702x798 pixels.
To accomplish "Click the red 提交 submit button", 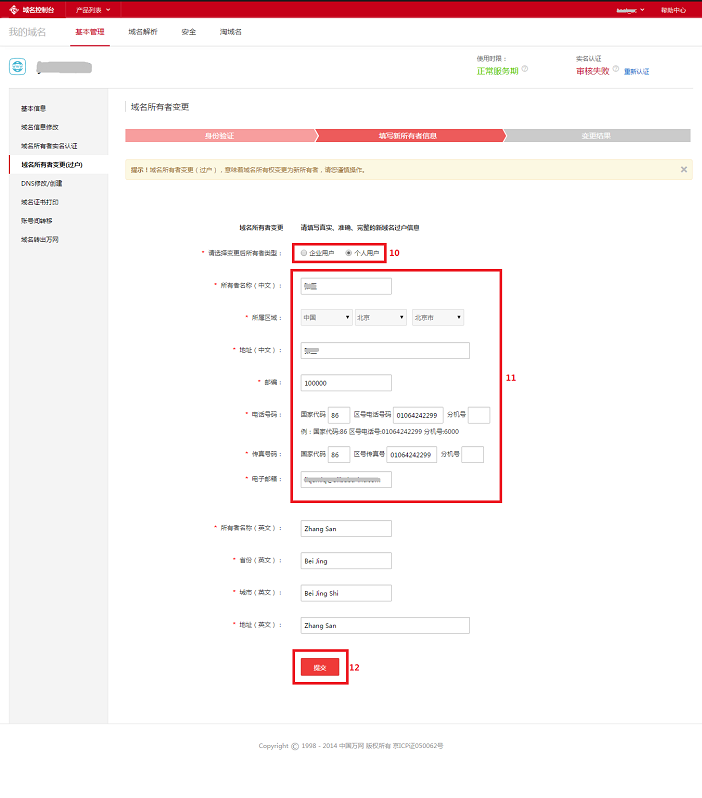I will [x=320, y=667].
